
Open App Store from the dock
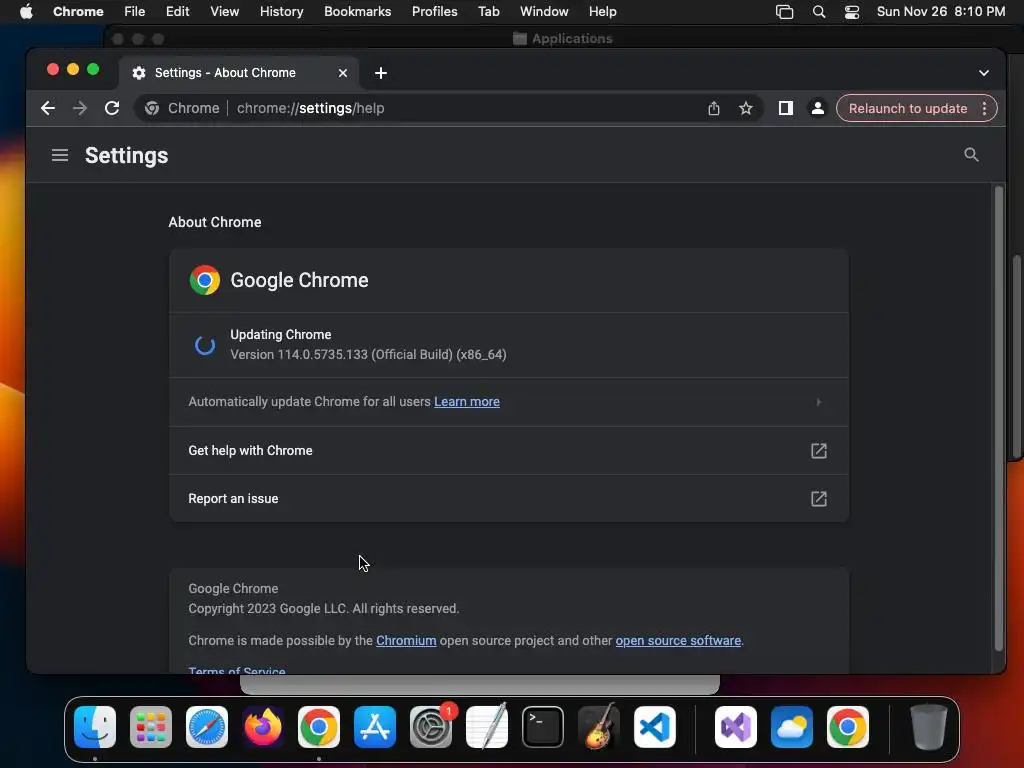pos(375,727)
